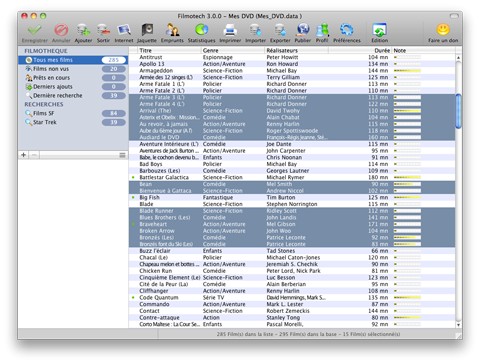Select Films non vus list
This screenshot has width=480, height=364.
click(x=73, y=69)
